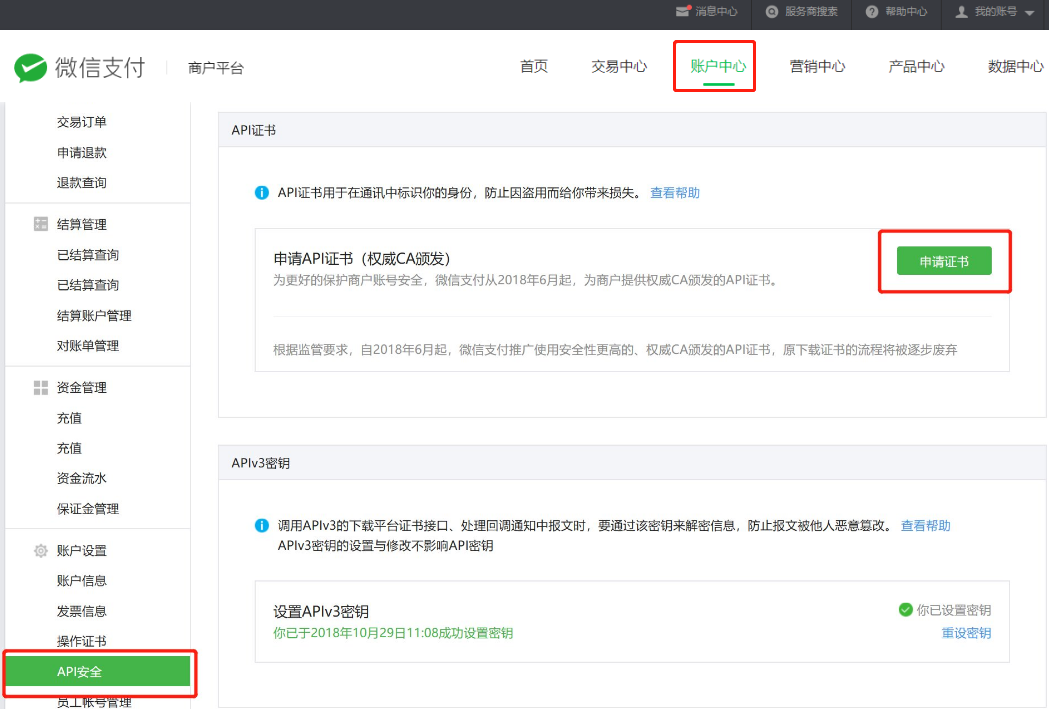Click the user avatar icon for my account
This screenshot has width=1049, height=709.
point(962,12)
